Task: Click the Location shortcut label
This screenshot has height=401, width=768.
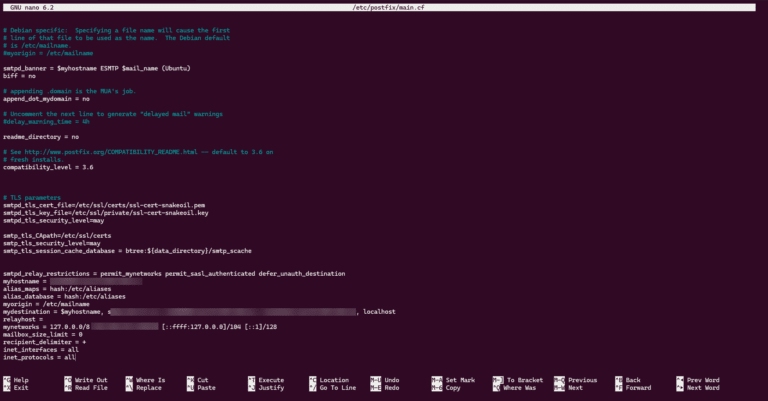Action: pos(334,380)
